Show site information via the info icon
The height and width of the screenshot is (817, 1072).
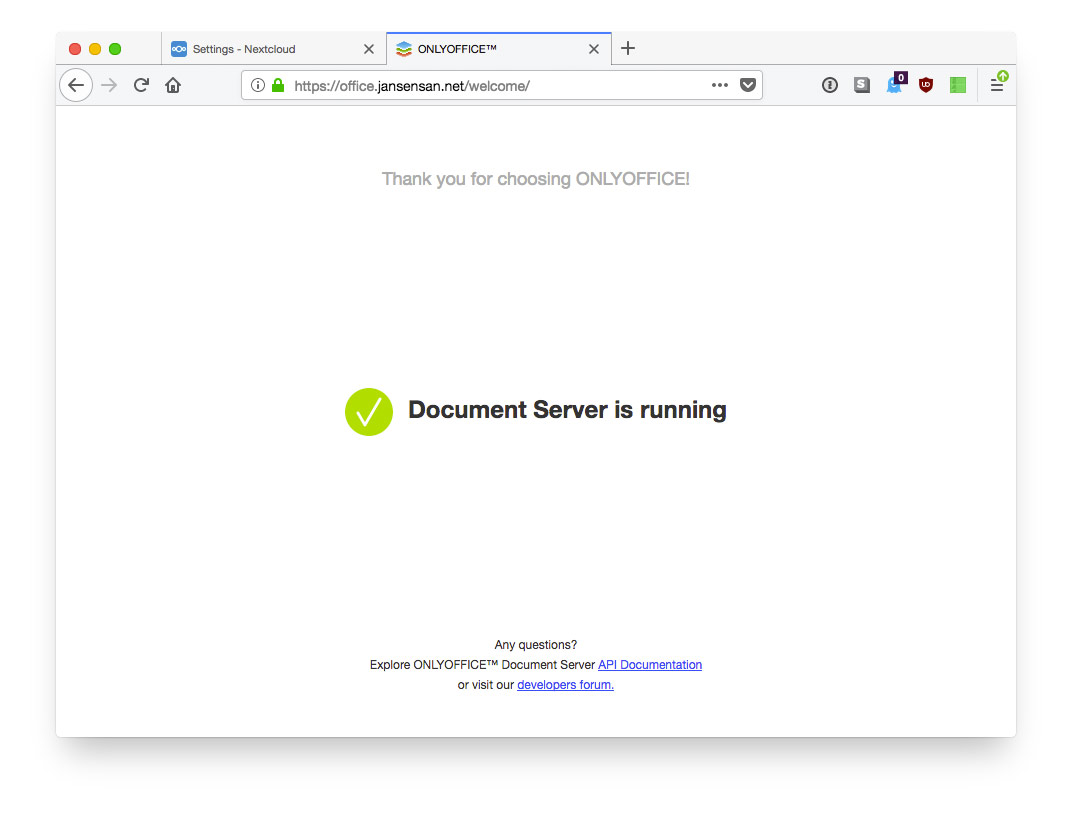point(258,85)
